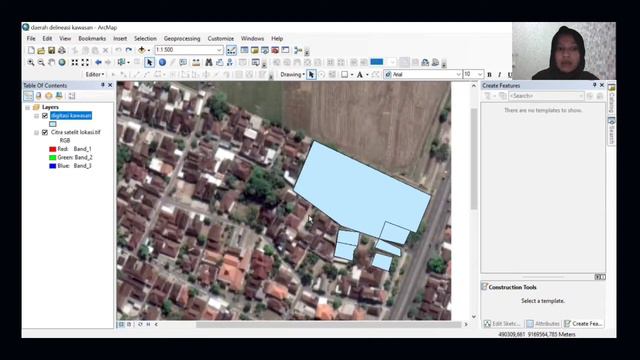
Task: Open the File menu
Action: point(31,38)
